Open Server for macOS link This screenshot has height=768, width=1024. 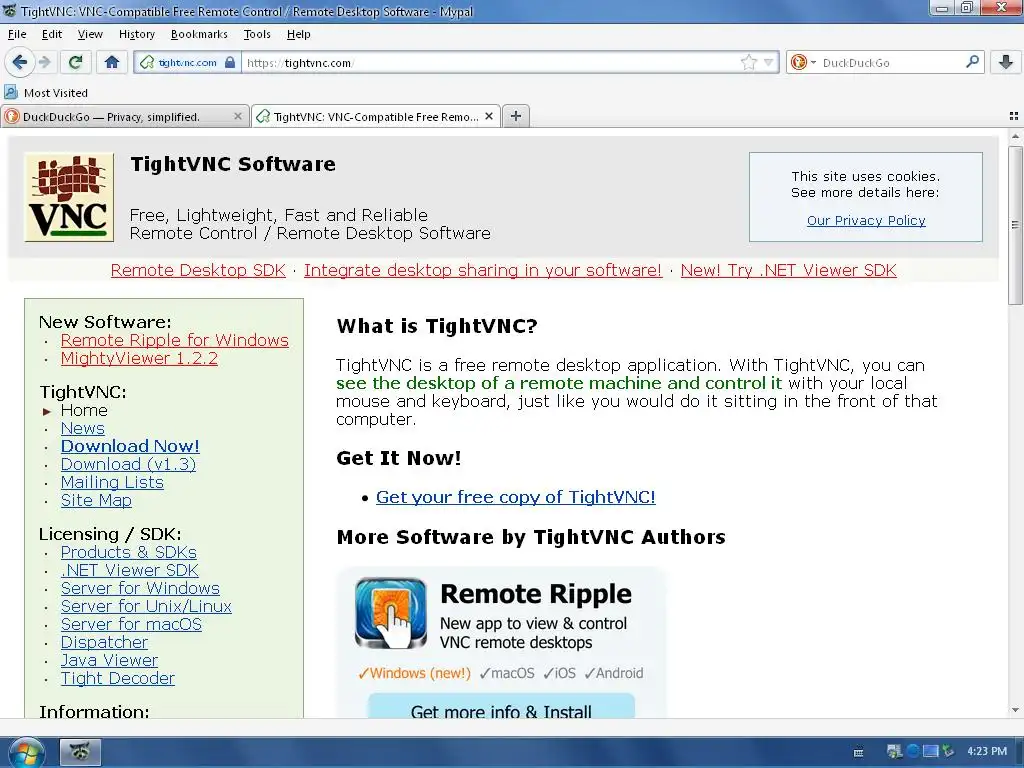[131, 624]
